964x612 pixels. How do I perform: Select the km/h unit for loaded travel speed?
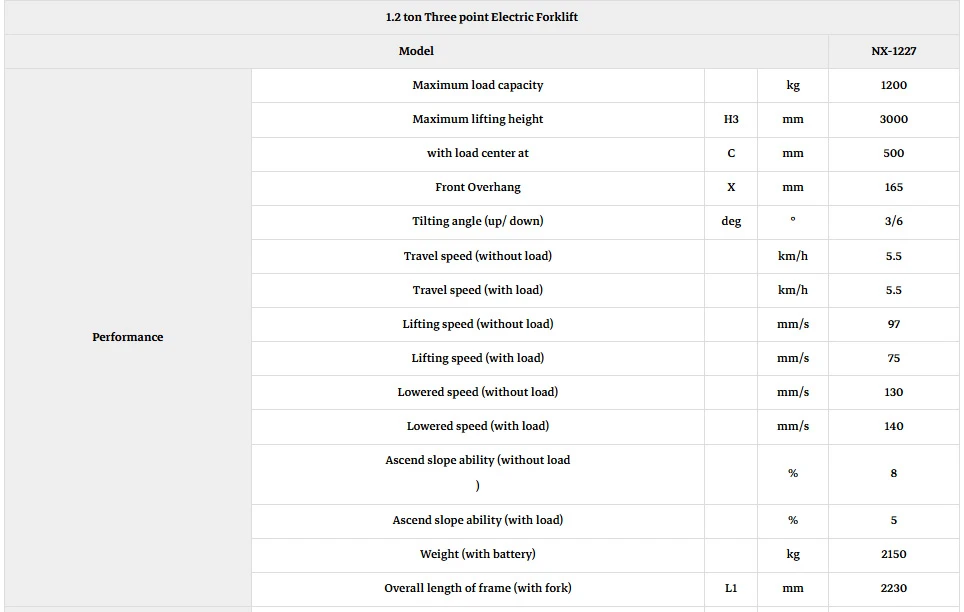792,290
